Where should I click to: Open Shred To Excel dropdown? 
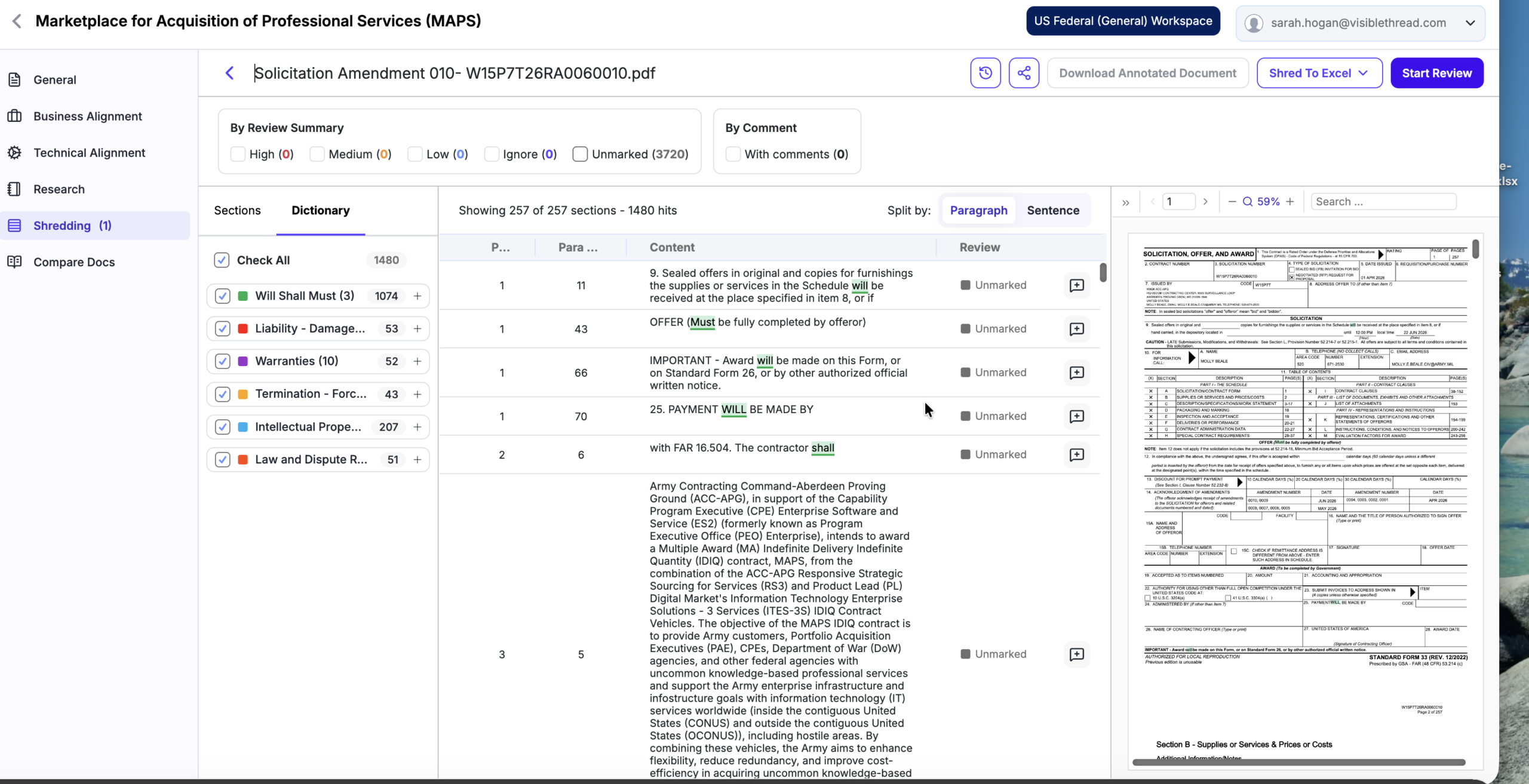1319,73
